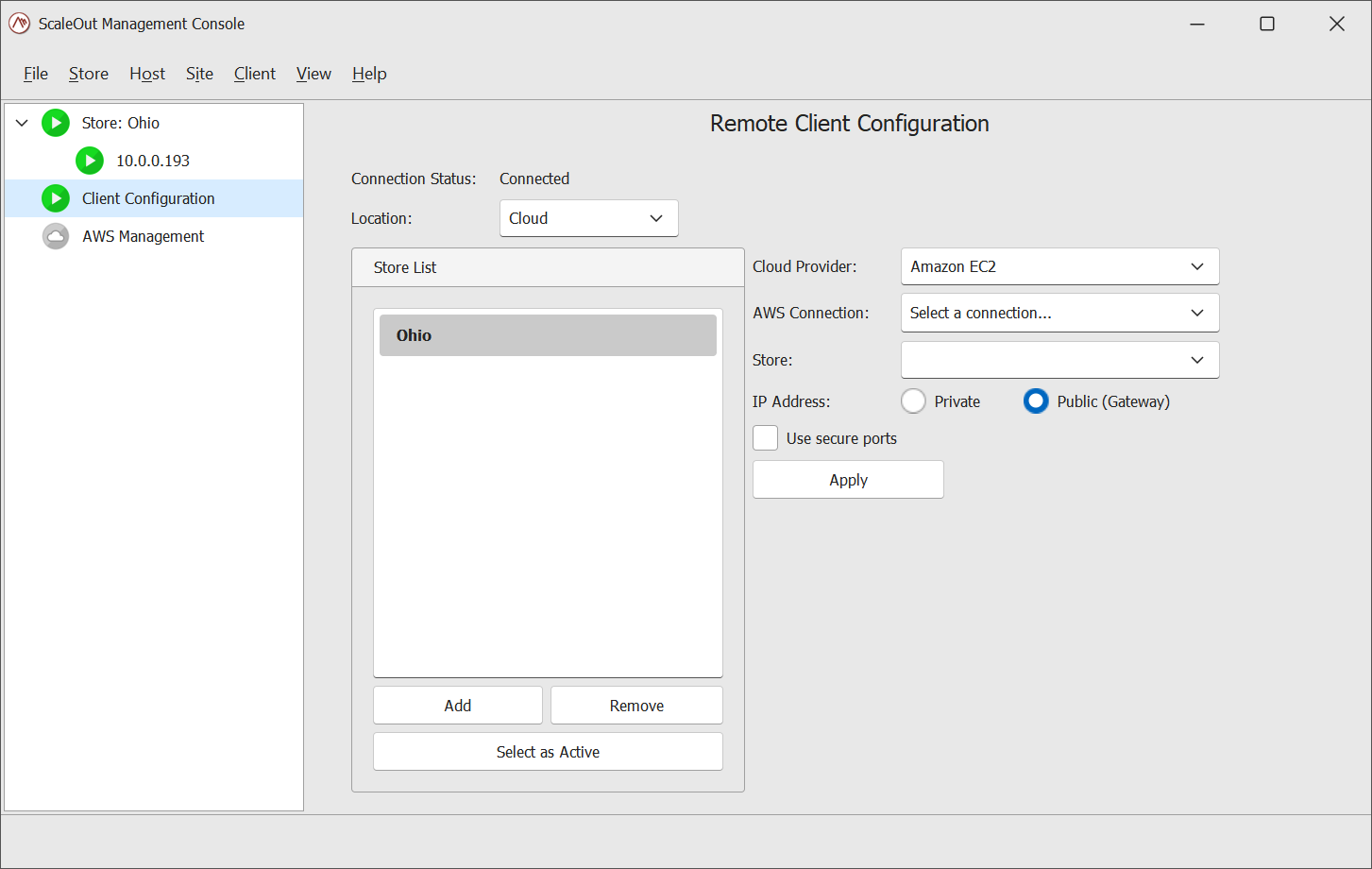Open the AWS Connection dropdown
This screenshot has width=1372, height=869.
(1059, 313)
